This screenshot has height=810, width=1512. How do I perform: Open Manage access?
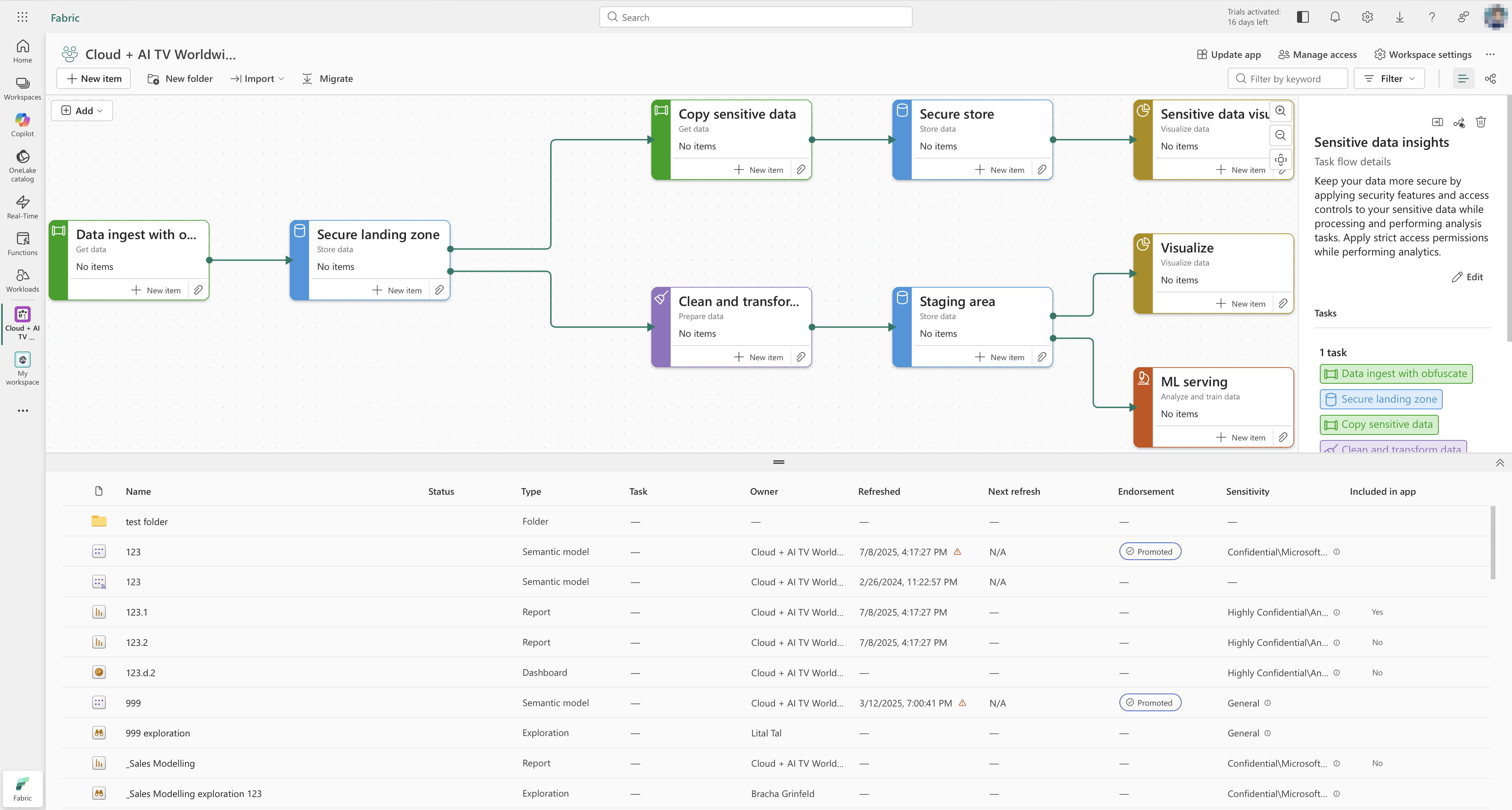[x=1318, y=54]
